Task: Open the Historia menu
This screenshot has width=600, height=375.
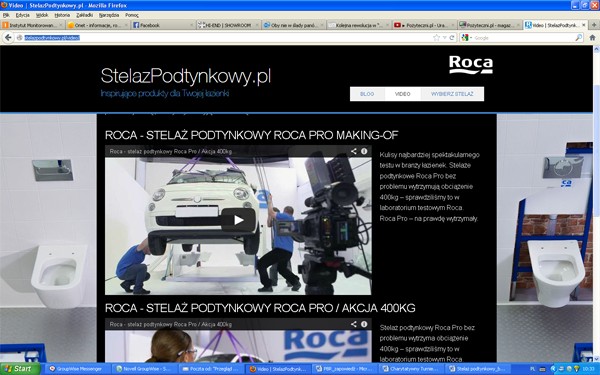Action: (x=62, y=15)
